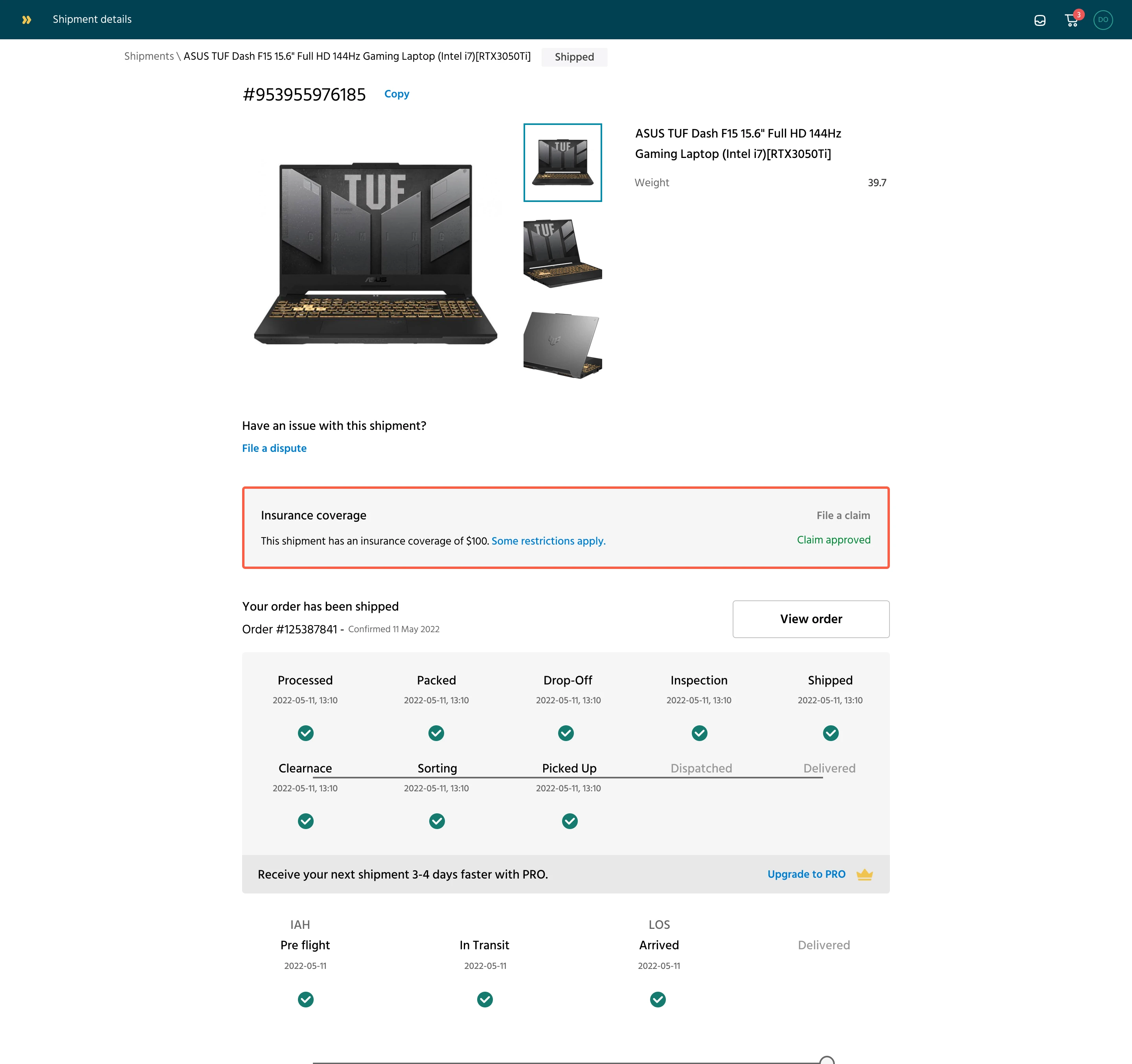Click the Processed step checkmark icon

(x=305, y=733)
